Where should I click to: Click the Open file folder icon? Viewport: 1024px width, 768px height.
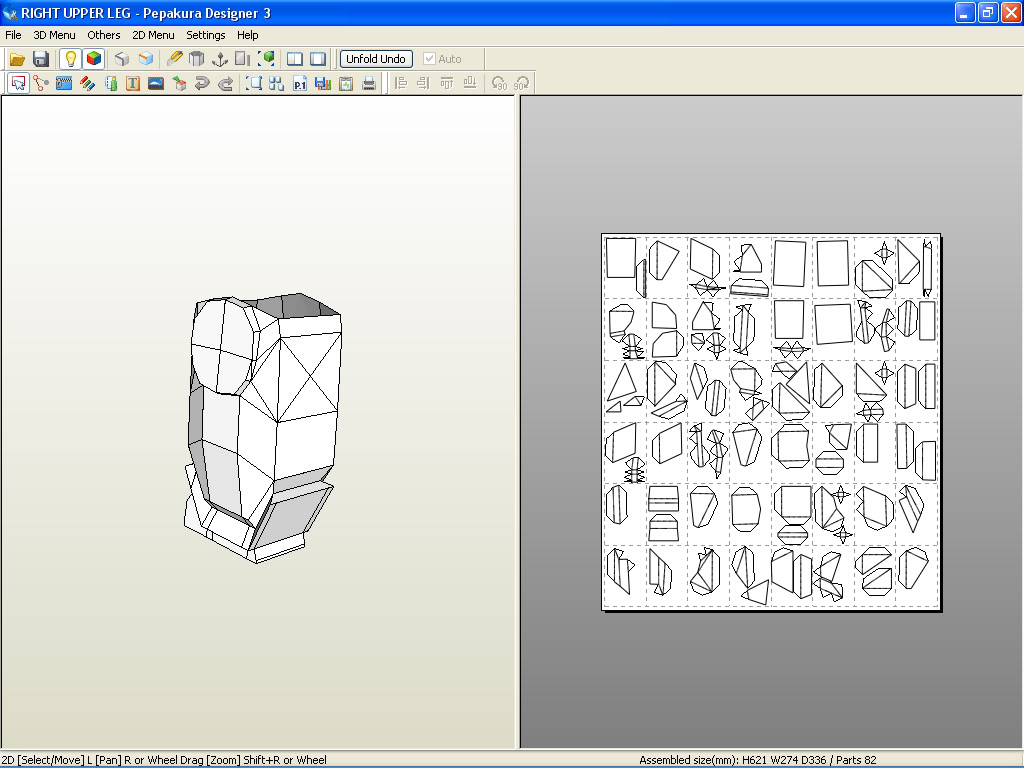click(x=17, y=59)
